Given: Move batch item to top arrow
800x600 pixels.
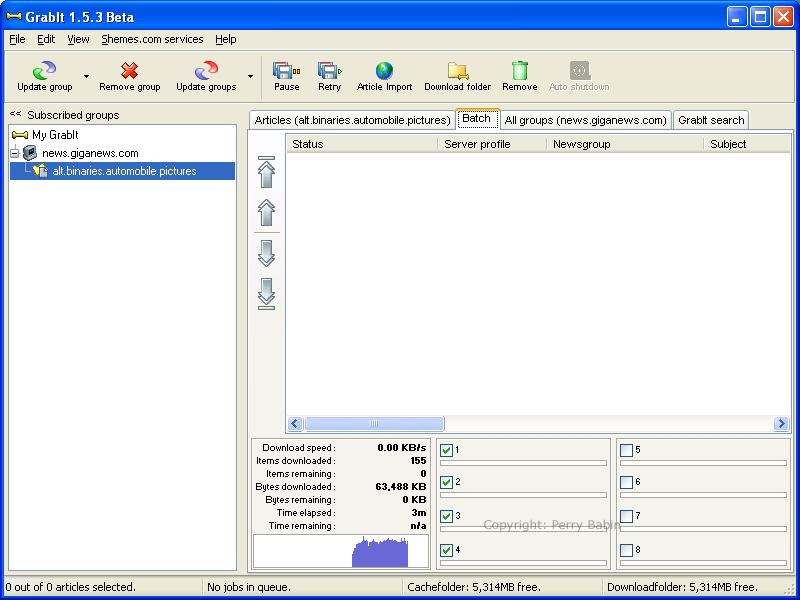Looking at the screenshot, I should 266,172.
